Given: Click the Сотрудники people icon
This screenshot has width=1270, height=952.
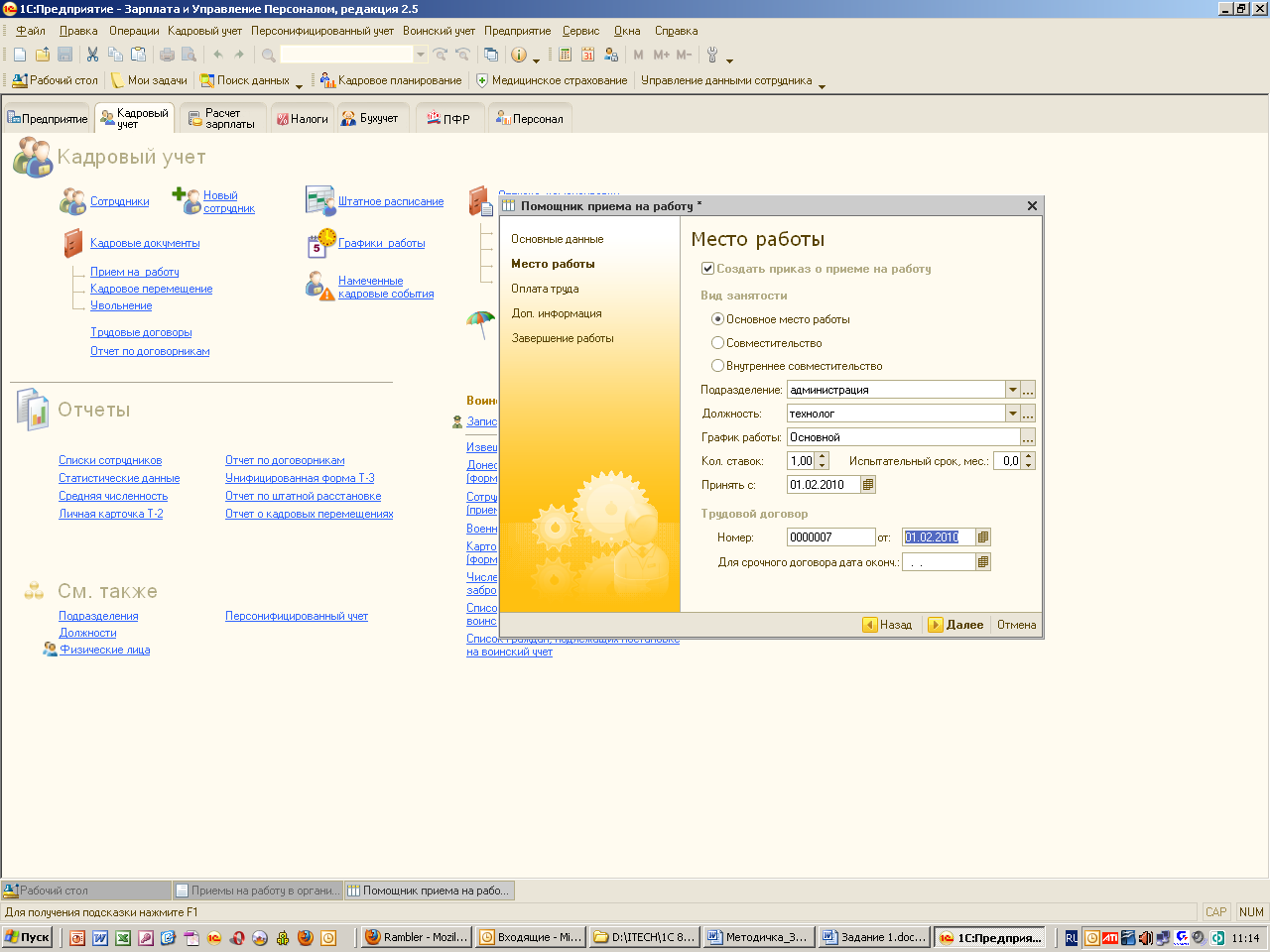Looking at the screenshot, I should pyautogui.click(x=72, y=201).
